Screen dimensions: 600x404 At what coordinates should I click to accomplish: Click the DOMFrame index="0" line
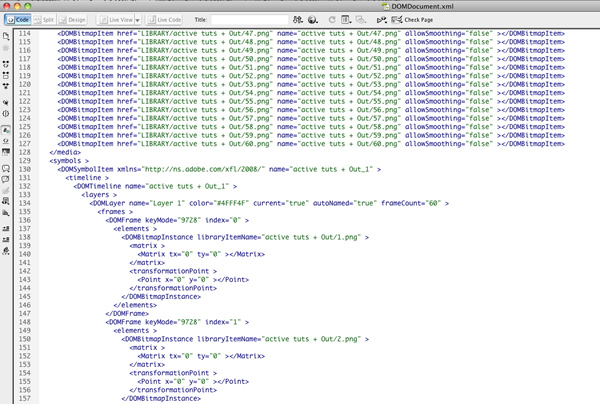[x=178, y=220]
